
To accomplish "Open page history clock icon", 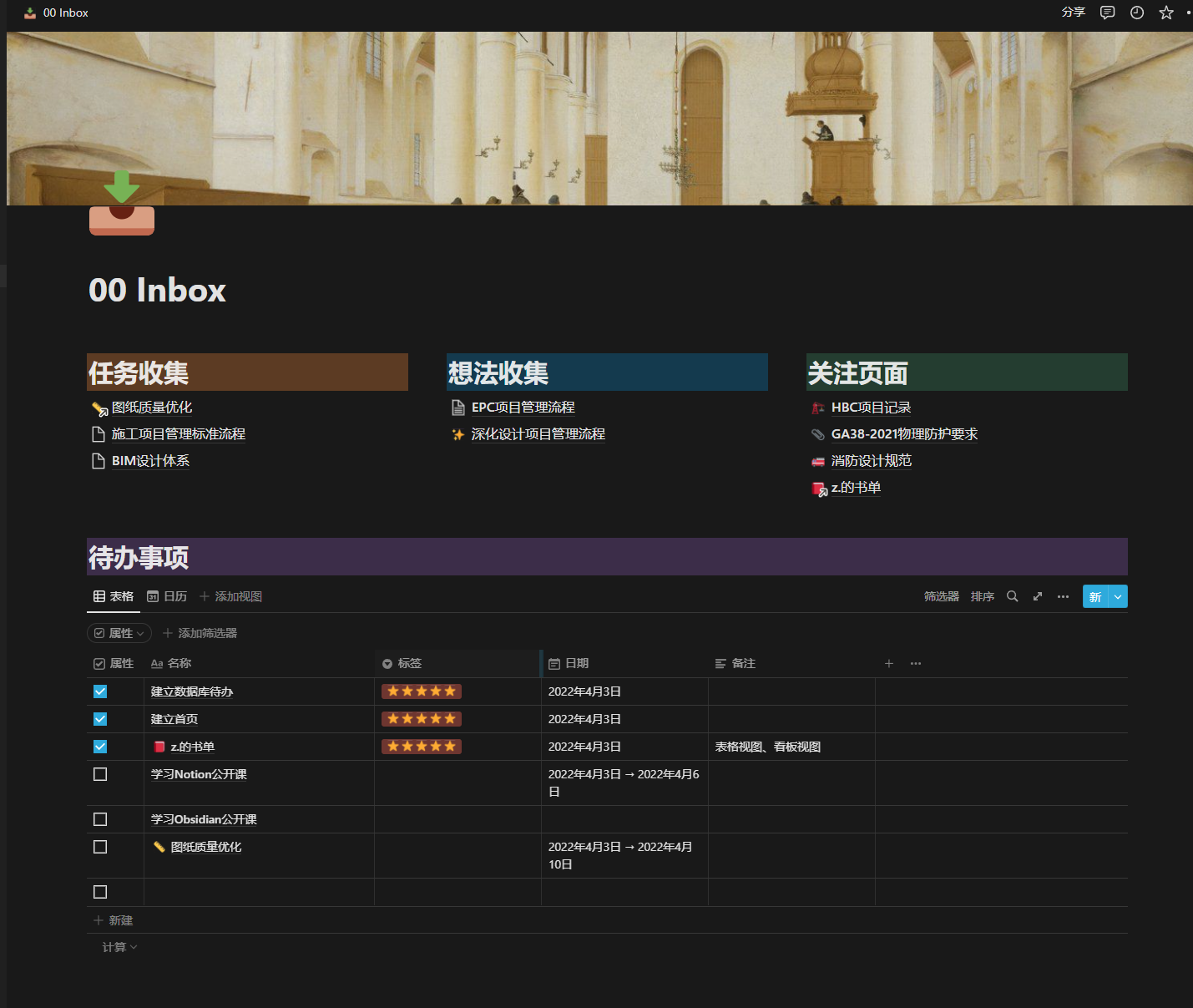I will 1136,13.
